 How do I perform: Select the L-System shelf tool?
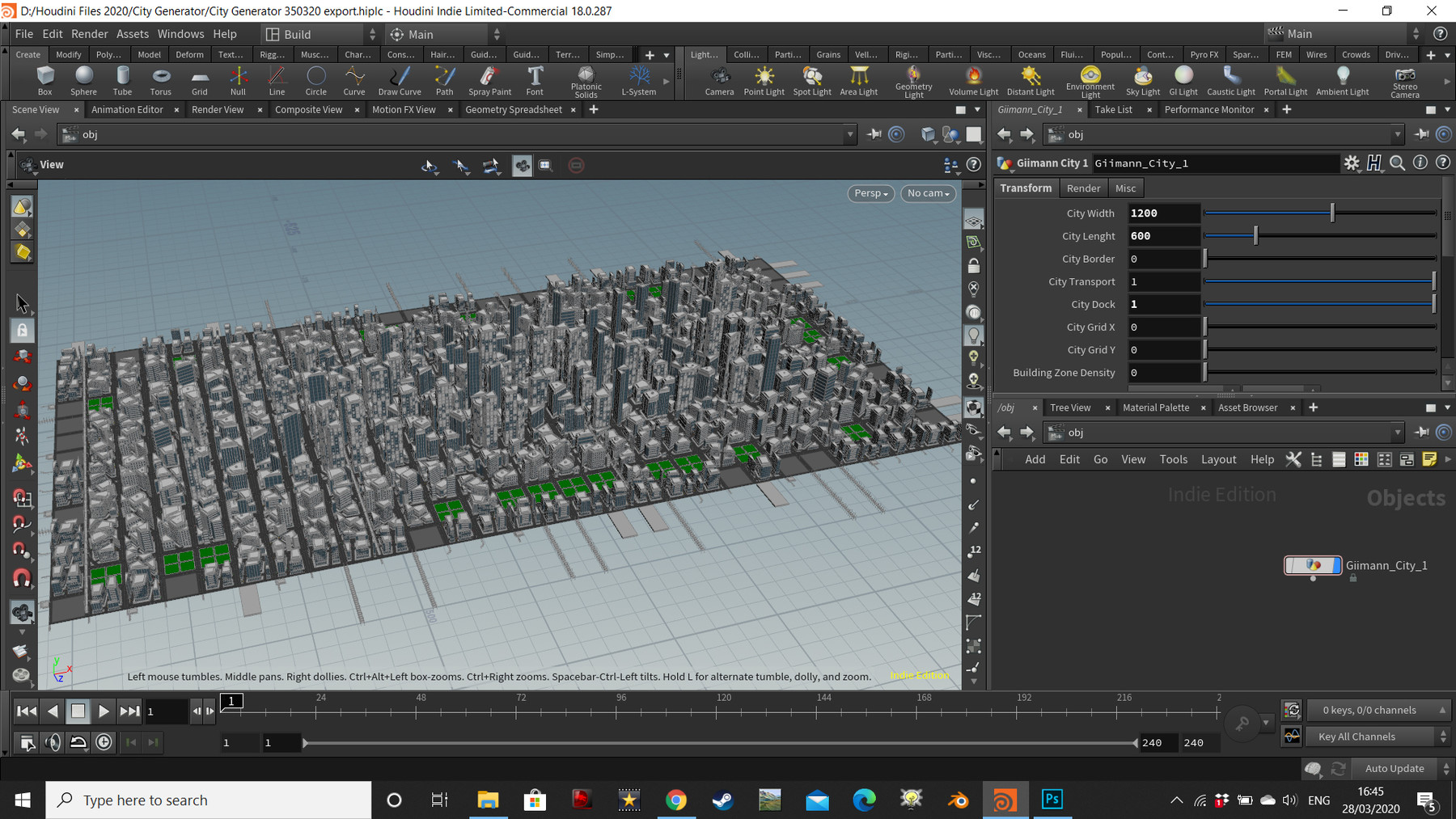click(640, 81)
